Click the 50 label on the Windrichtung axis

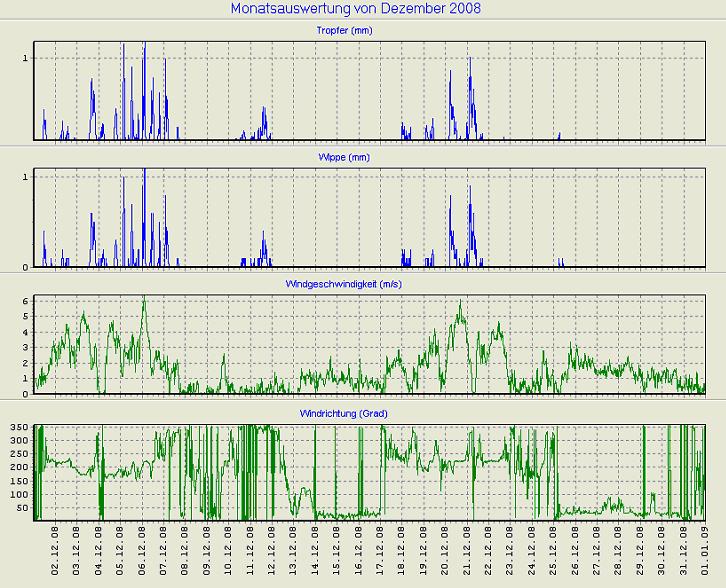click(x=20, y=508)
